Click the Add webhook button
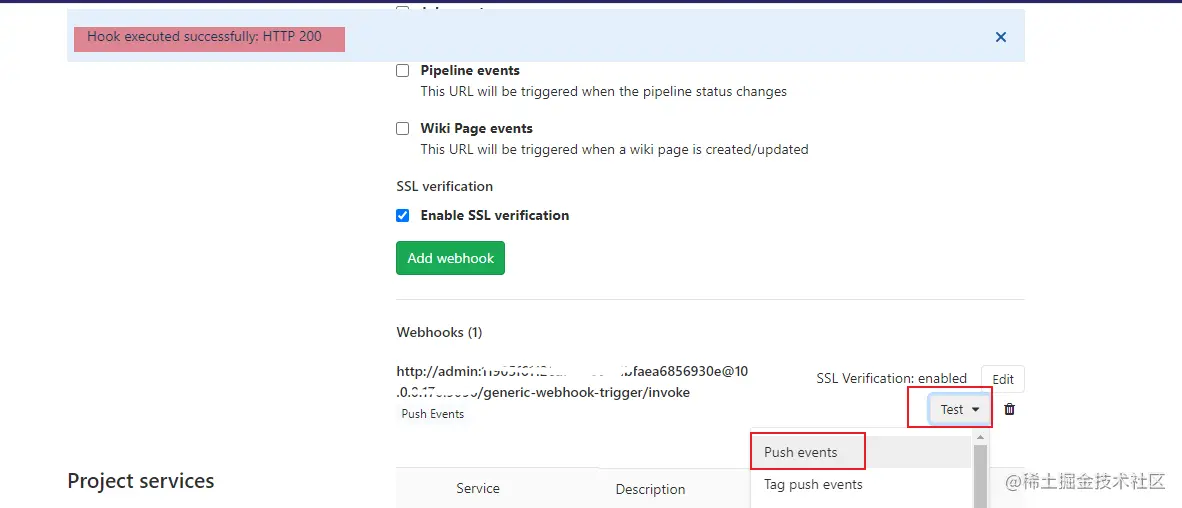The image size is (1182, 508). tap(450, 258)
